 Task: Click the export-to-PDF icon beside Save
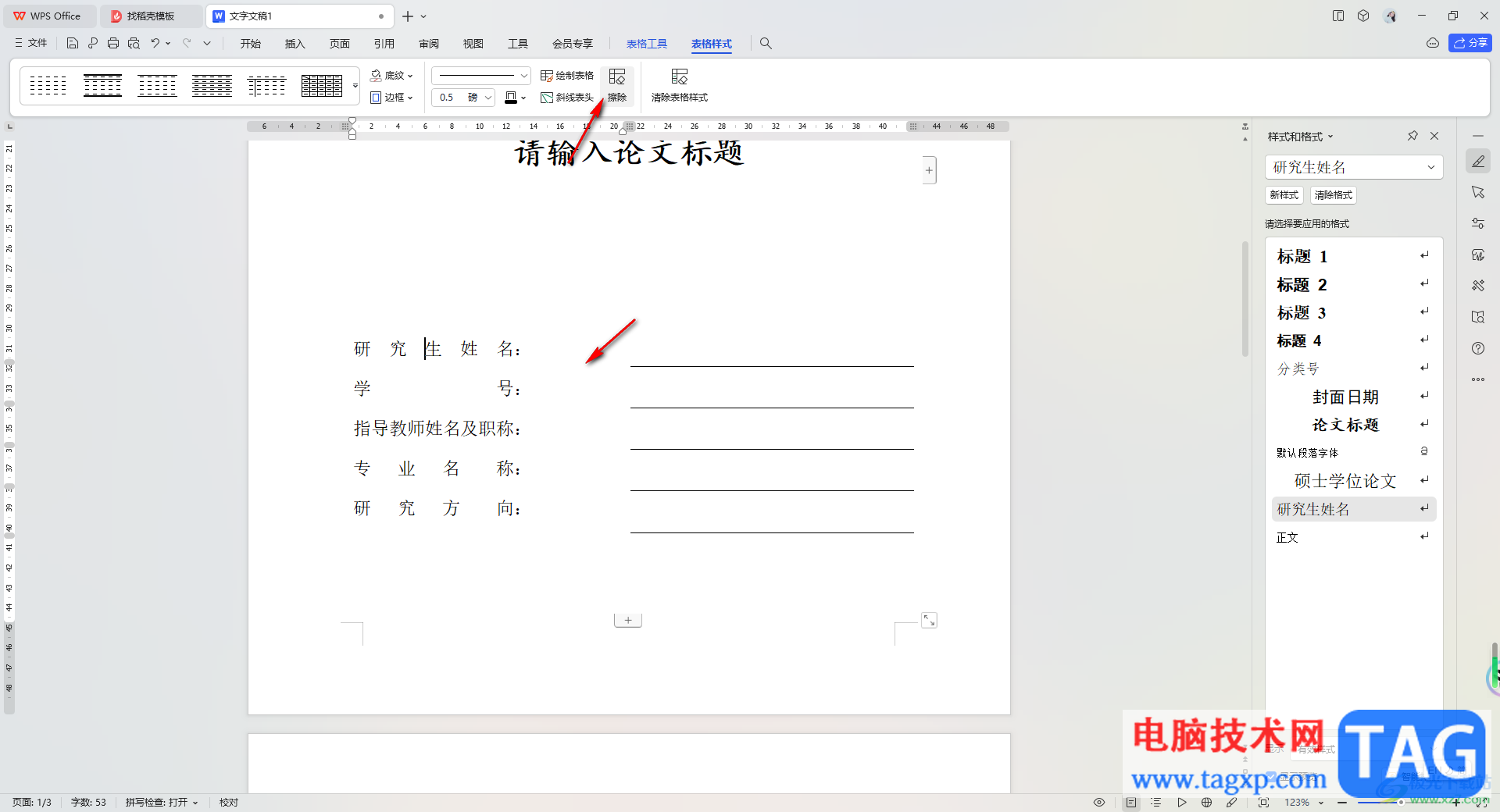click(93, 44)
